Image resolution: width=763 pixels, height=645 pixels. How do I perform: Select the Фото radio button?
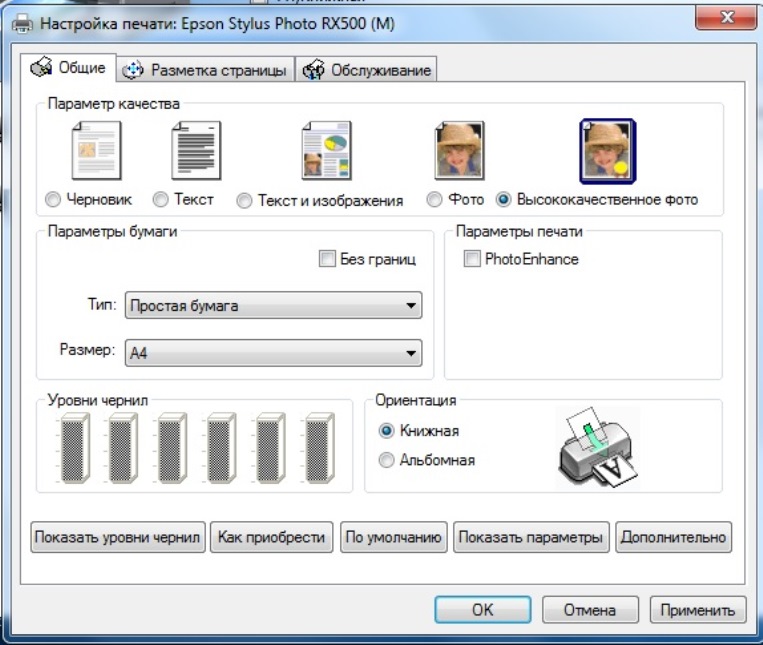coord(434,199)
